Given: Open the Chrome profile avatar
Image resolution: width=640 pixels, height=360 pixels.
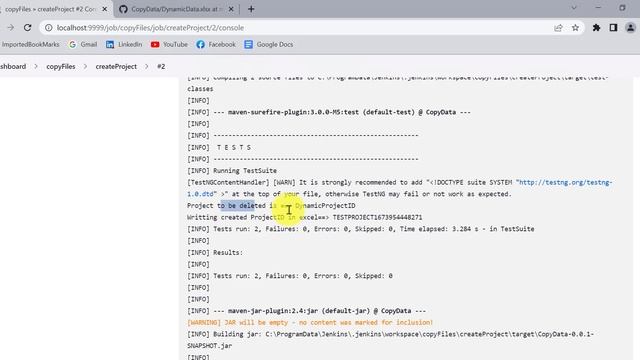Looking at the screenshot, I should pyautogui.click(x=630, y=28).
